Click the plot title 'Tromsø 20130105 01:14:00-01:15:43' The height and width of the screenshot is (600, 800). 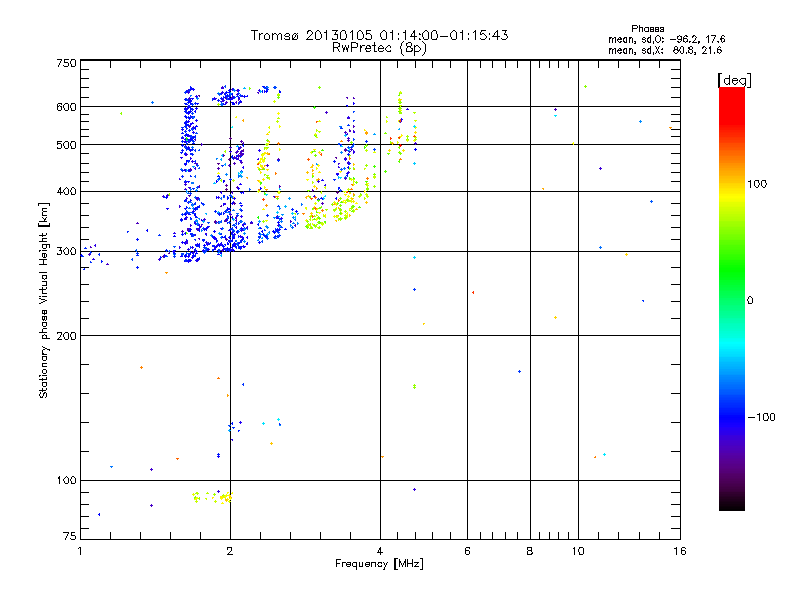point(379,35)
